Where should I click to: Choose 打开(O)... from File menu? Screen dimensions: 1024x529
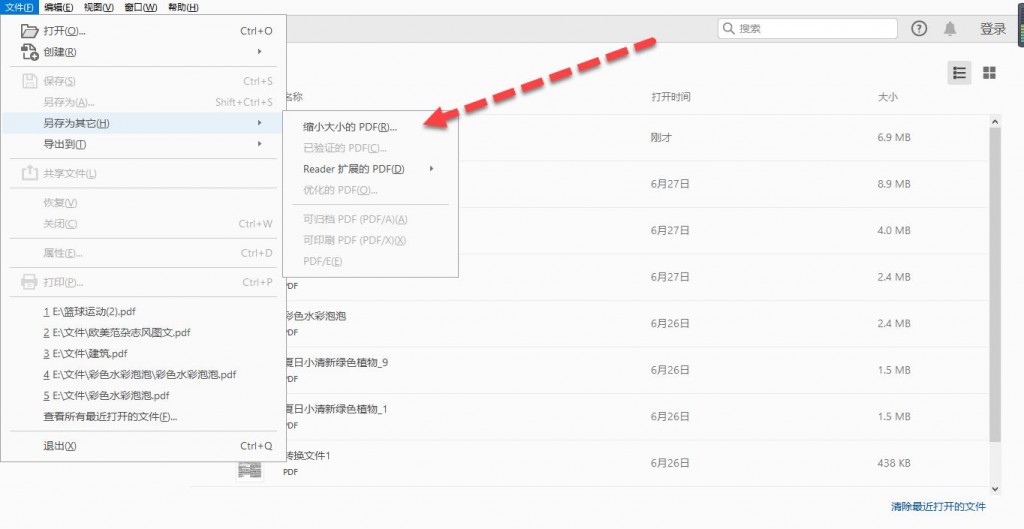pyautogui.click(x=143, y=31)
